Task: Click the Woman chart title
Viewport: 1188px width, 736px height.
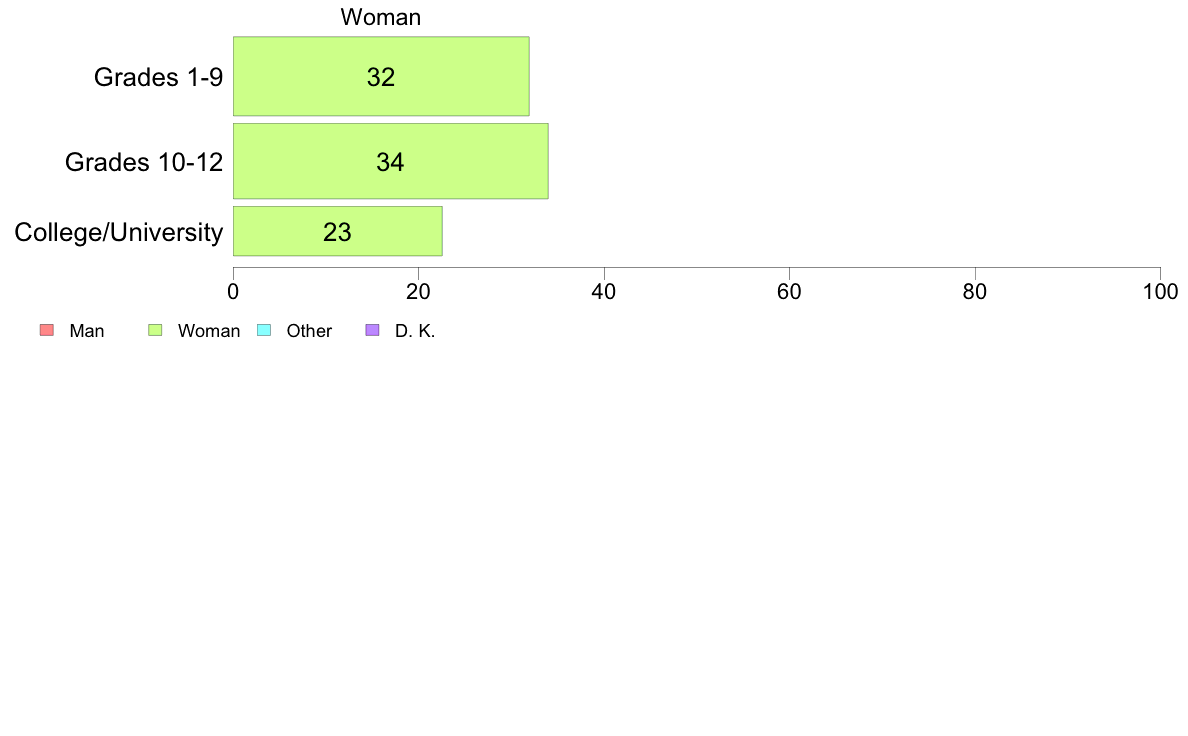Action: (380, 17)
